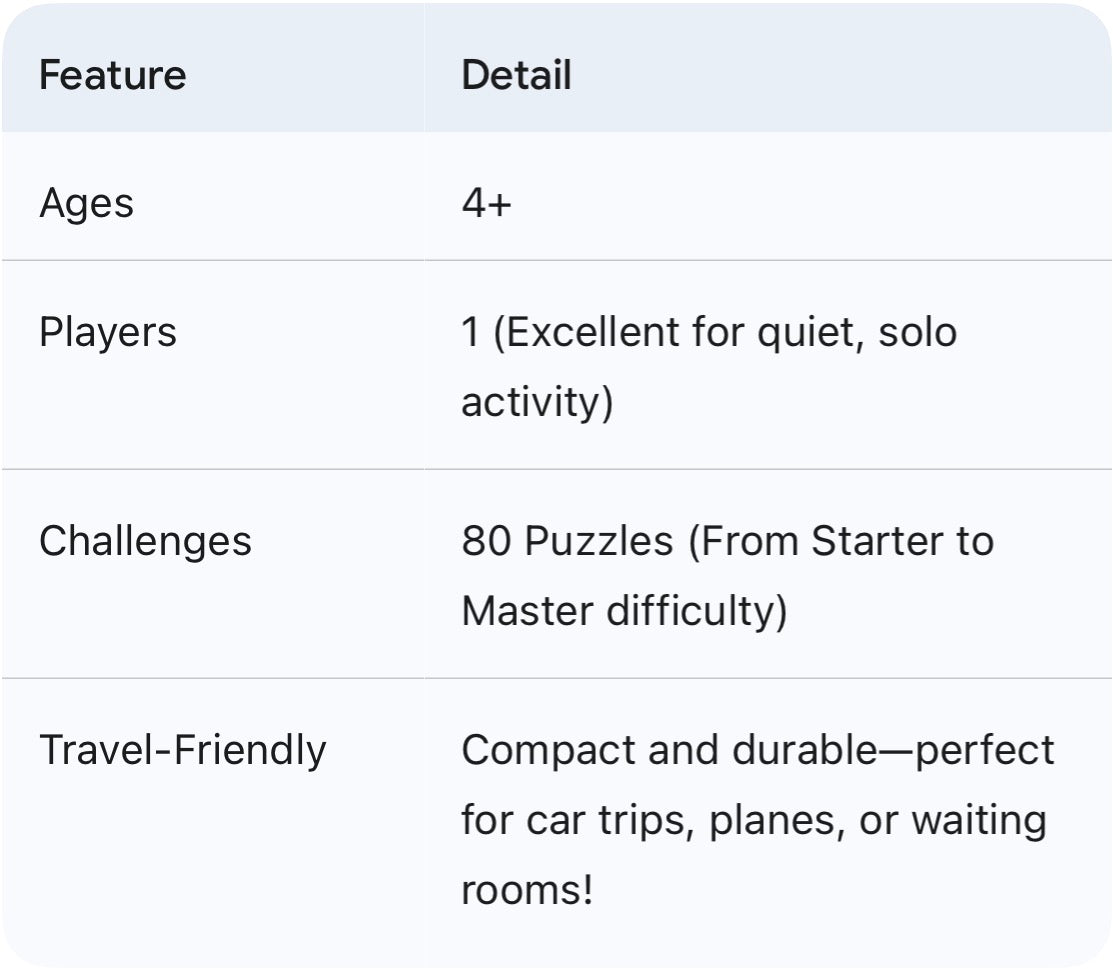
Task: Click the word activity) in Players detail
Action: point(537,402)
